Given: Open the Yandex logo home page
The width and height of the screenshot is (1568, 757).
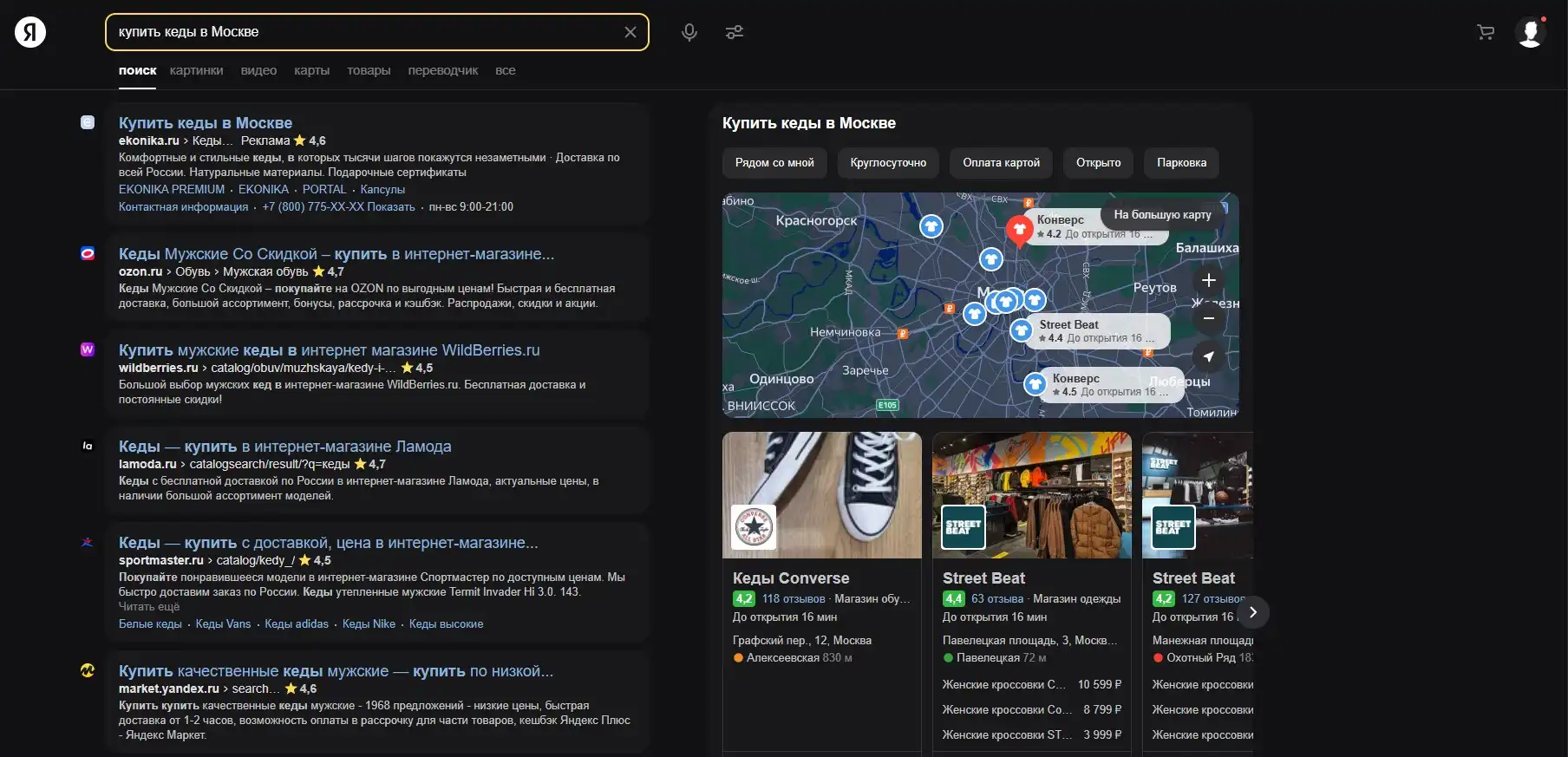Looking at the screenshot, I should (x=30, y=32).
